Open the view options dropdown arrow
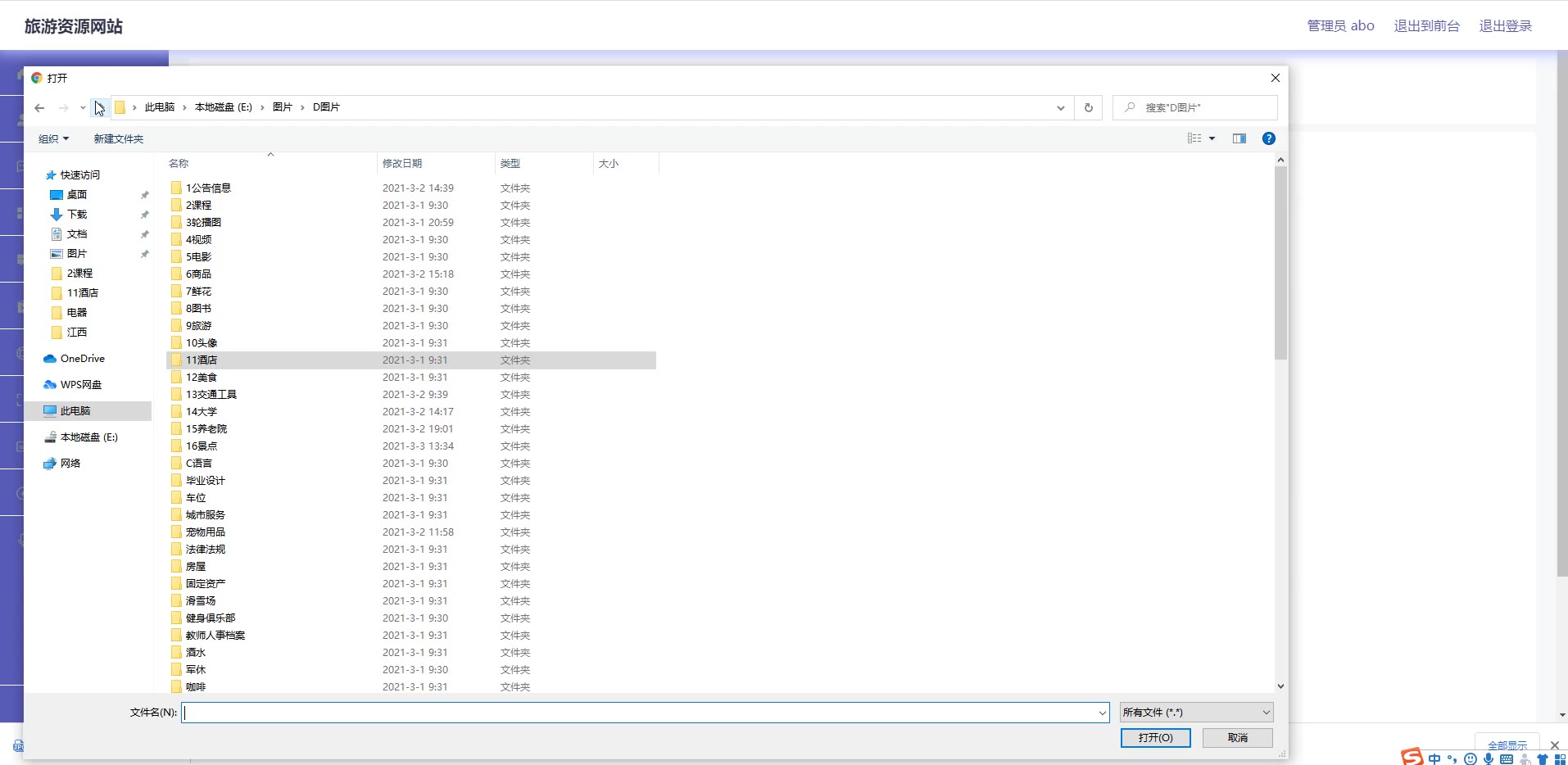The image size is (1568, 765). click(x=1212, y=138)
